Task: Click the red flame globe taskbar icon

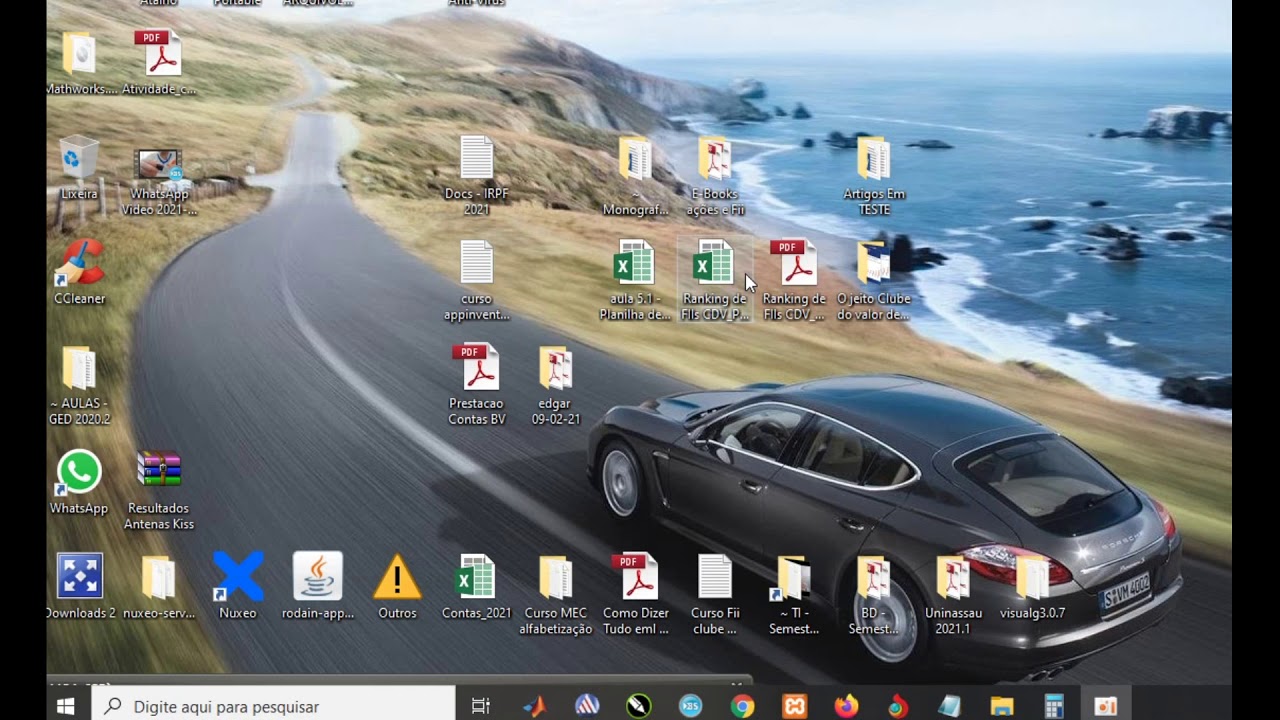Action: 898,706
